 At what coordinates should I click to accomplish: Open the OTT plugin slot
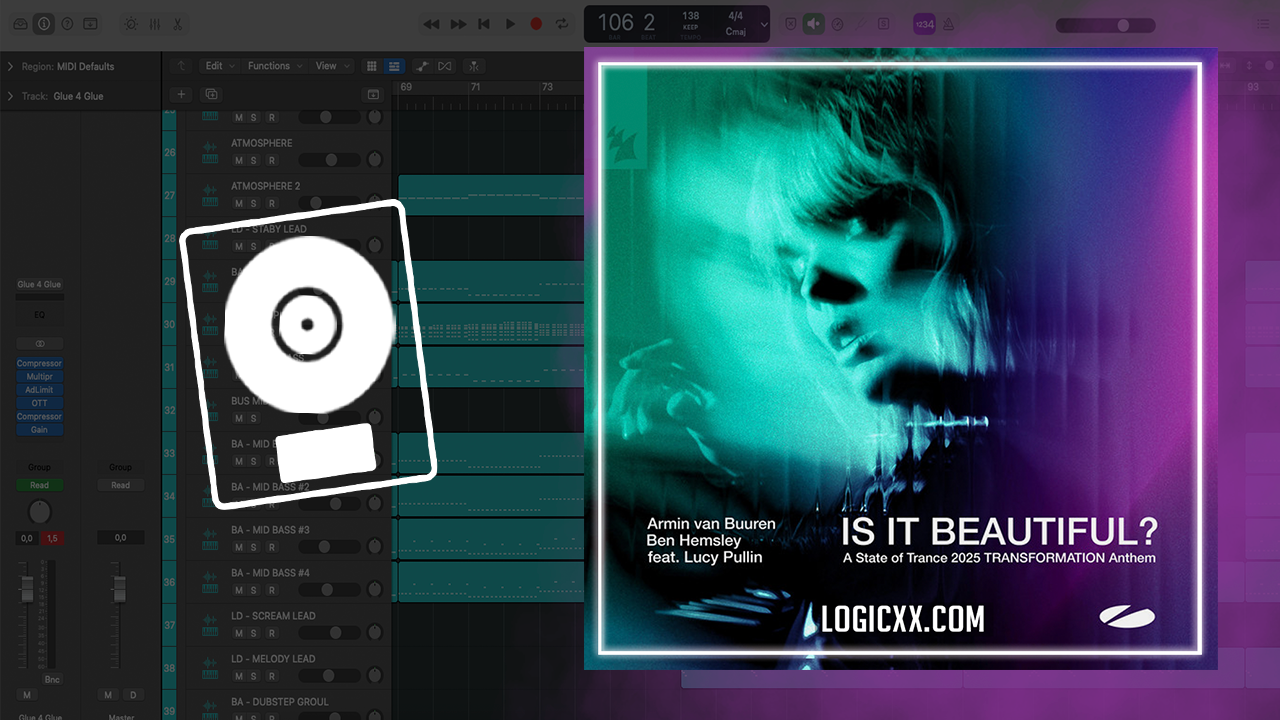pos(39,403)
